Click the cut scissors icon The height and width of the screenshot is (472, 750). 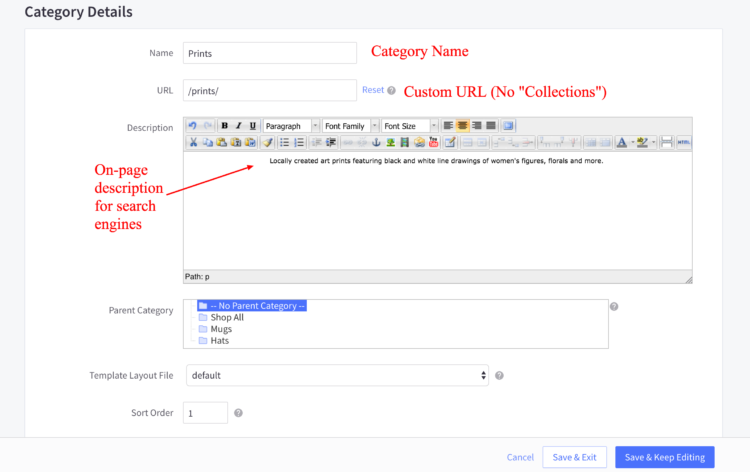click(193, 142)
